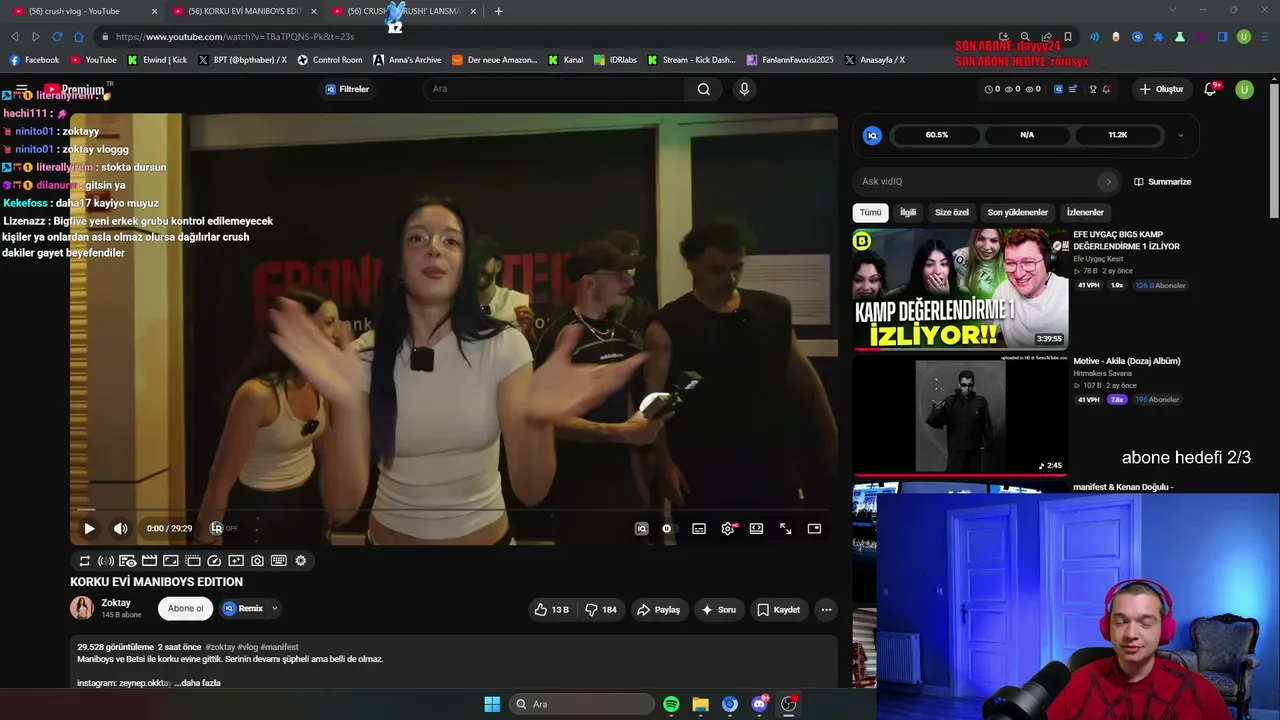Select the İlgili filter chip
This screenshot has height=720, width=1280.
pyautogui.click(x=908, y=213)
